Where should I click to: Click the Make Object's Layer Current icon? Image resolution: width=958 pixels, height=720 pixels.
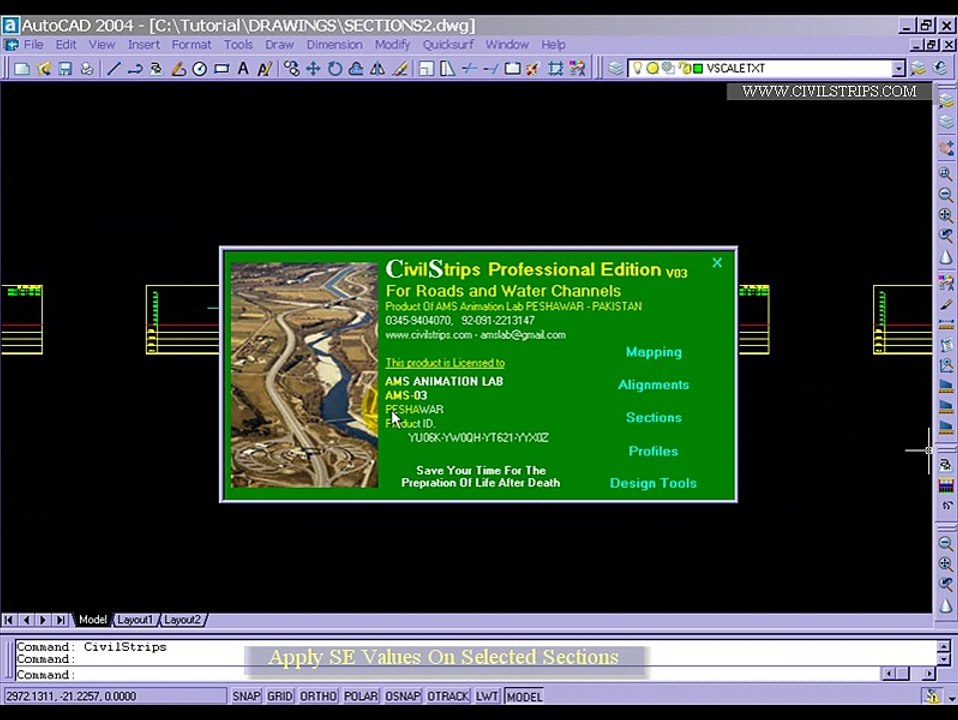[x=918, y=68]
